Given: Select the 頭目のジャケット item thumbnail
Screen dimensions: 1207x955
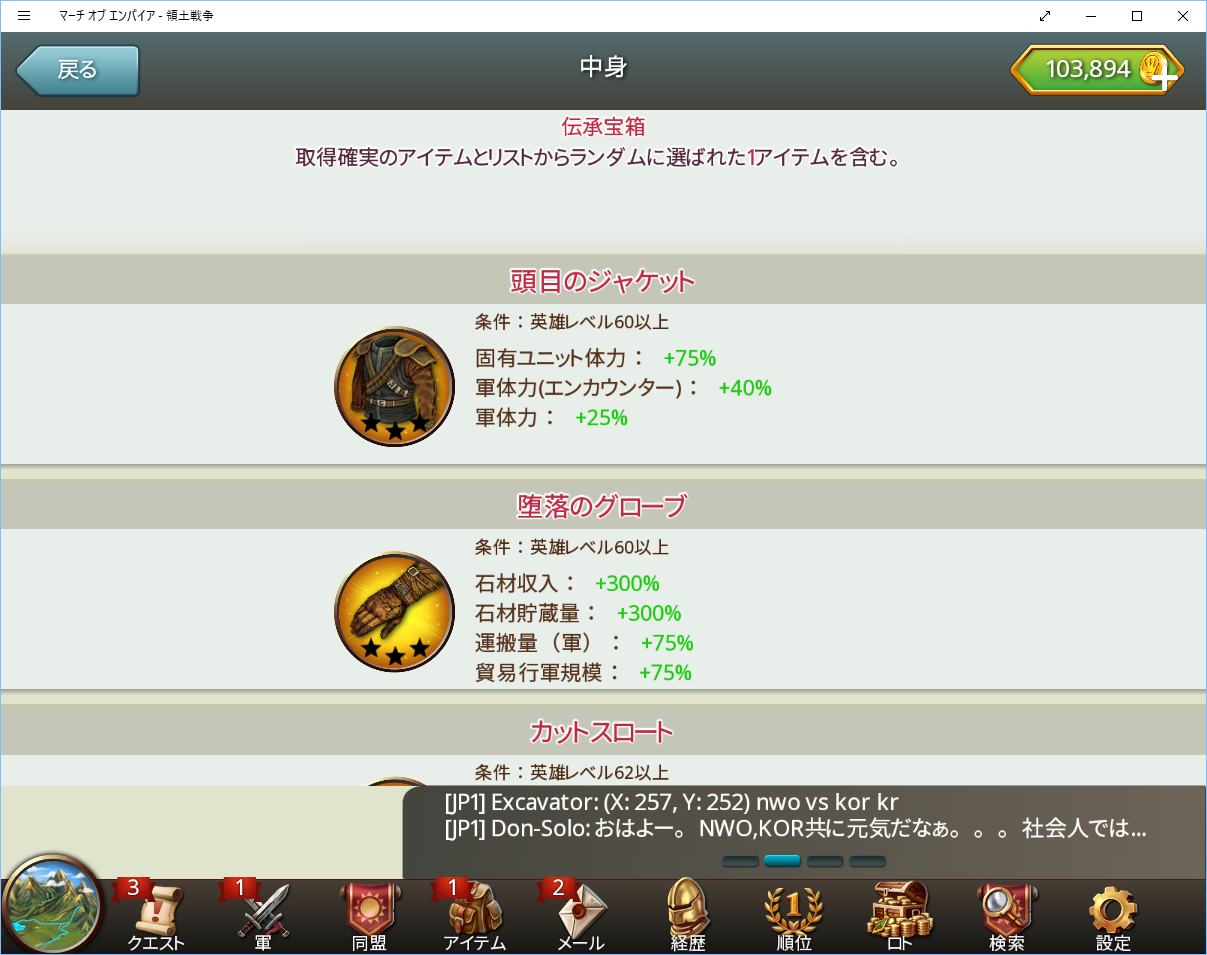Looking at the screenshot, I should (394, 386).
